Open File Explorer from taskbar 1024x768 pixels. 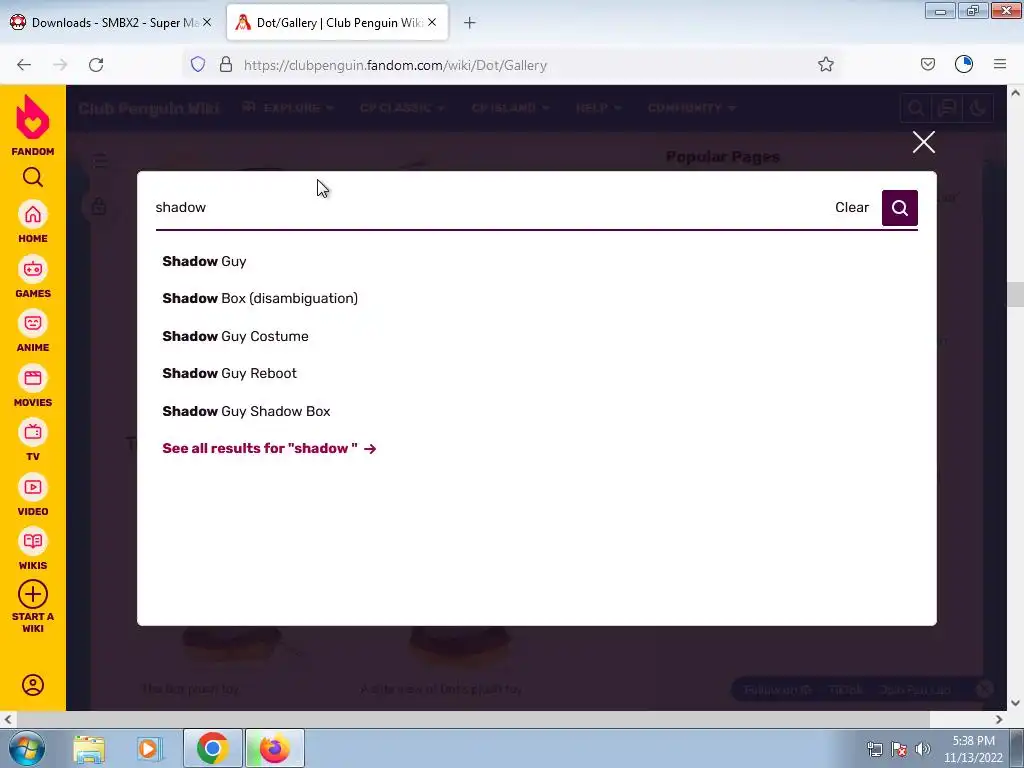coord(89,748)
